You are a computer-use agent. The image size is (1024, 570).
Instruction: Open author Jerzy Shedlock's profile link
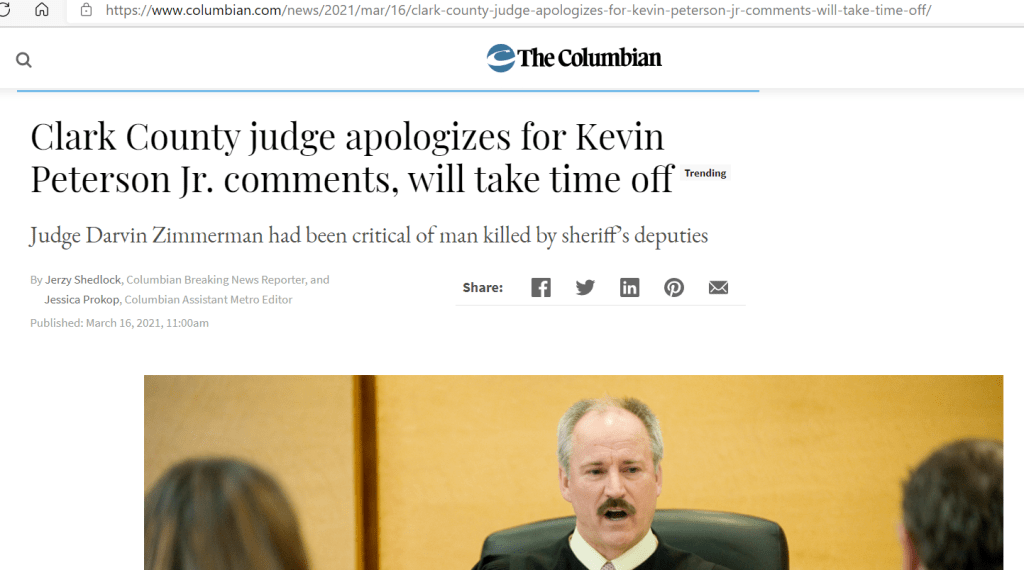pos(83,279)
